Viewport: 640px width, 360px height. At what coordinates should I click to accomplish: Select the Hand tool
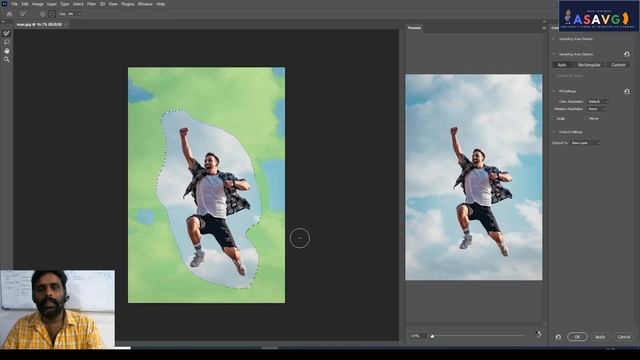click(7, 51)
